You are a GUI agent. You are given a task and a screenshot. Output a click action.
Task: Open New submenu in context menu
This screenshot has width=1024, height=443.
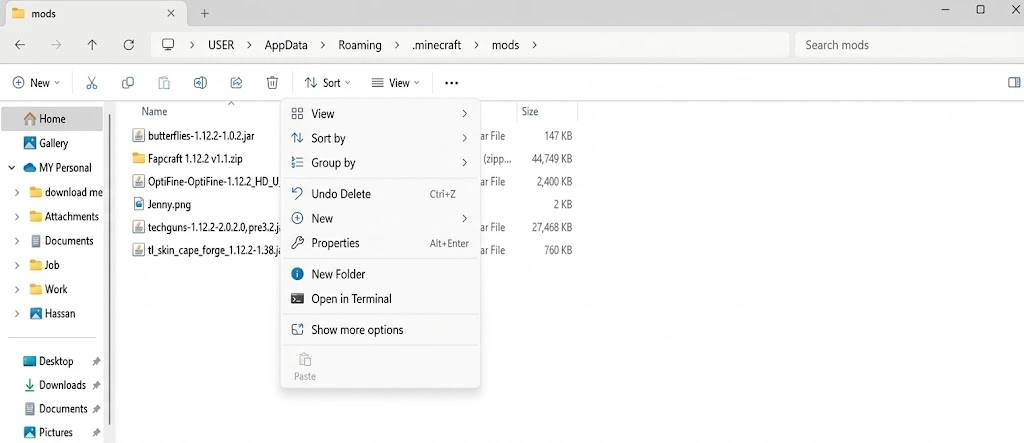tap(380, 218)
